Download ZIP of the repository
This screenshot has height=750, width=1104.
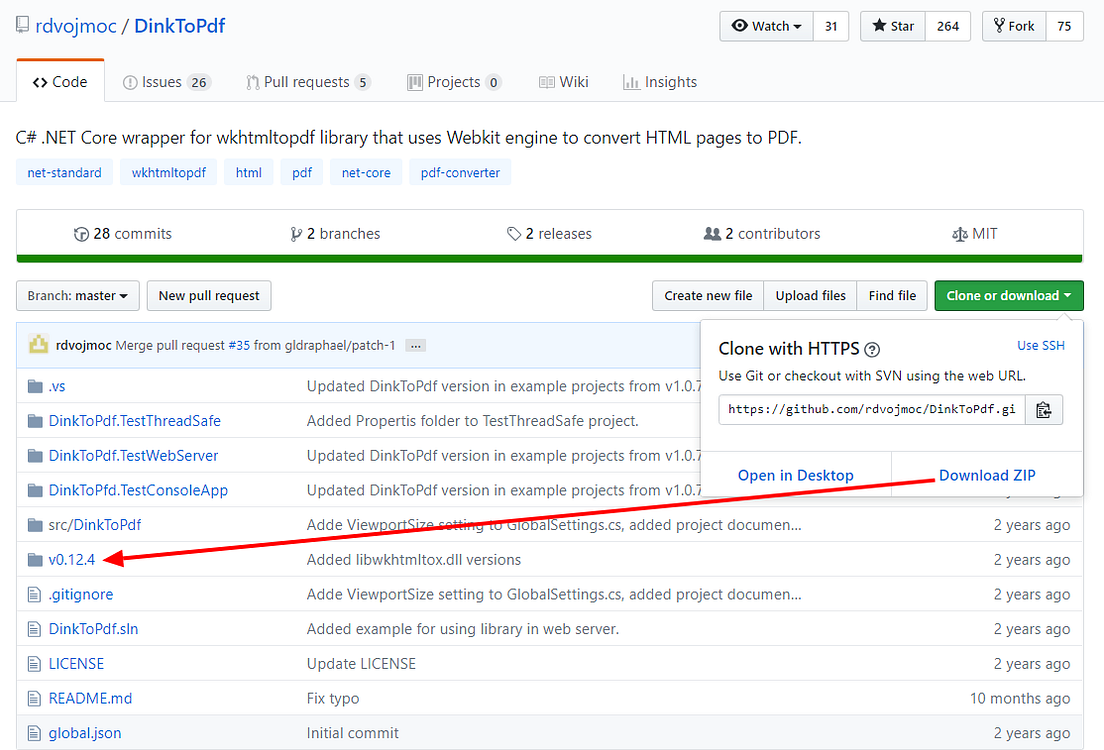[x=987, y=475]
